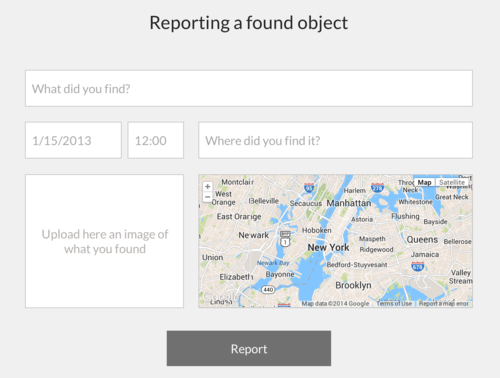Open the image upload area
This screenshot has height=378, width=500.
(104, 241)
